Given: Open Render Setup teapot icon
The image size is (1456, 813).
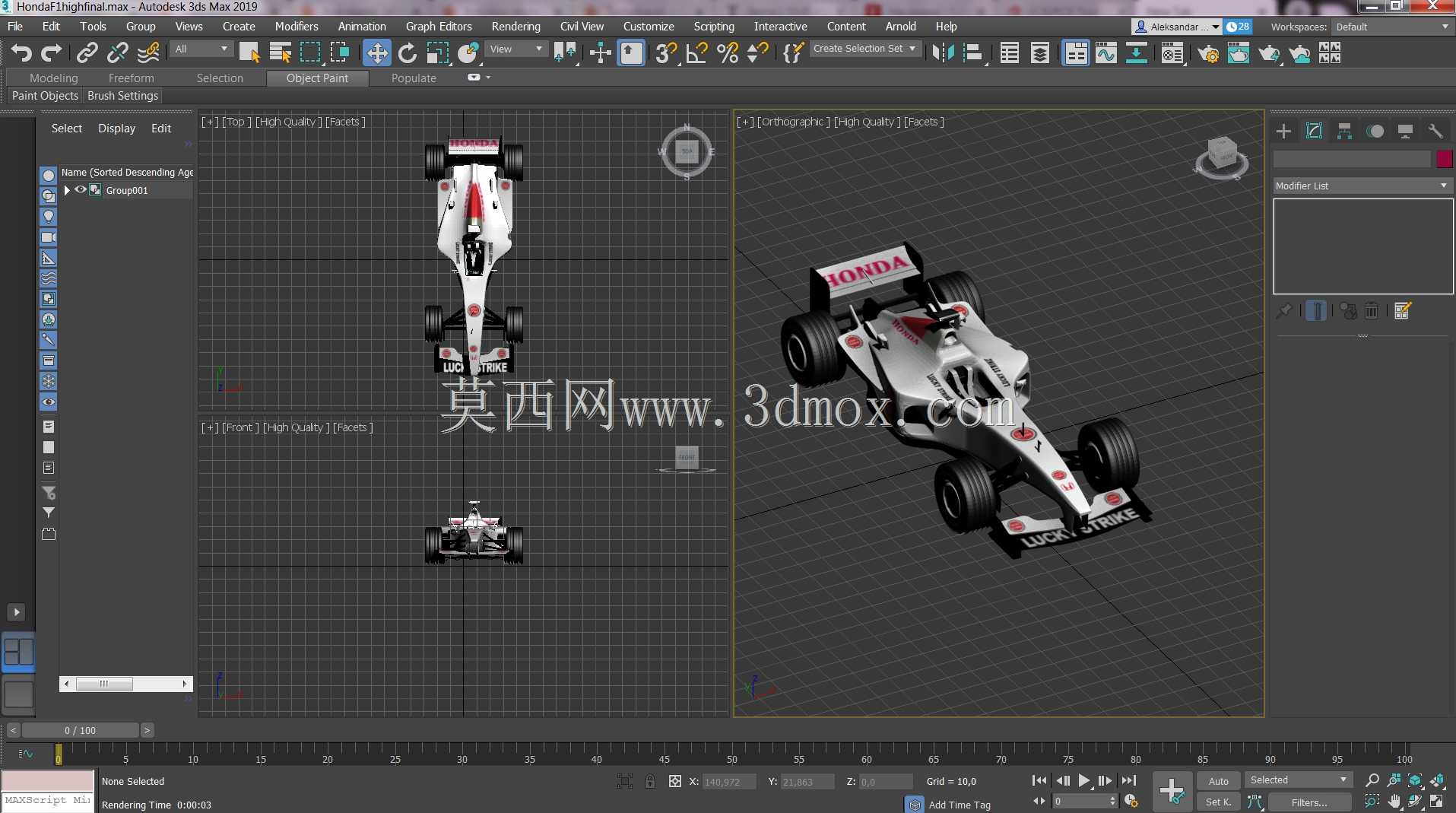Looking at the screenshot, I should coord(1208,53).
